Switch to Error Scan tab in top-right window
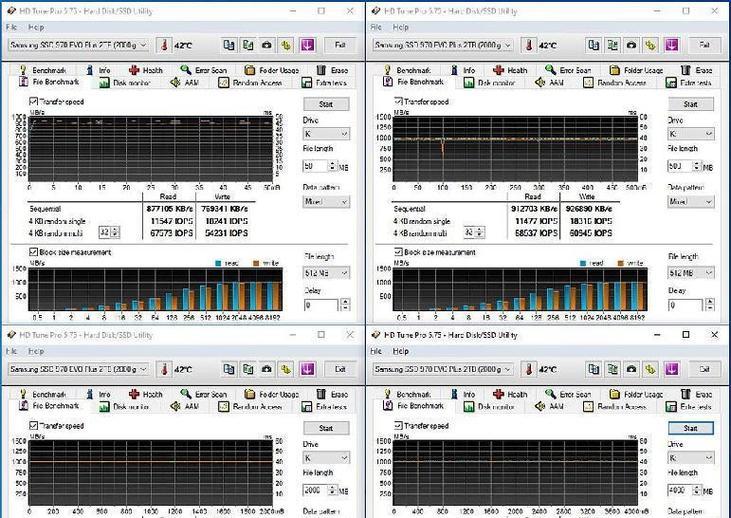Viewport: 731px width, 518px height. (570, 70)
